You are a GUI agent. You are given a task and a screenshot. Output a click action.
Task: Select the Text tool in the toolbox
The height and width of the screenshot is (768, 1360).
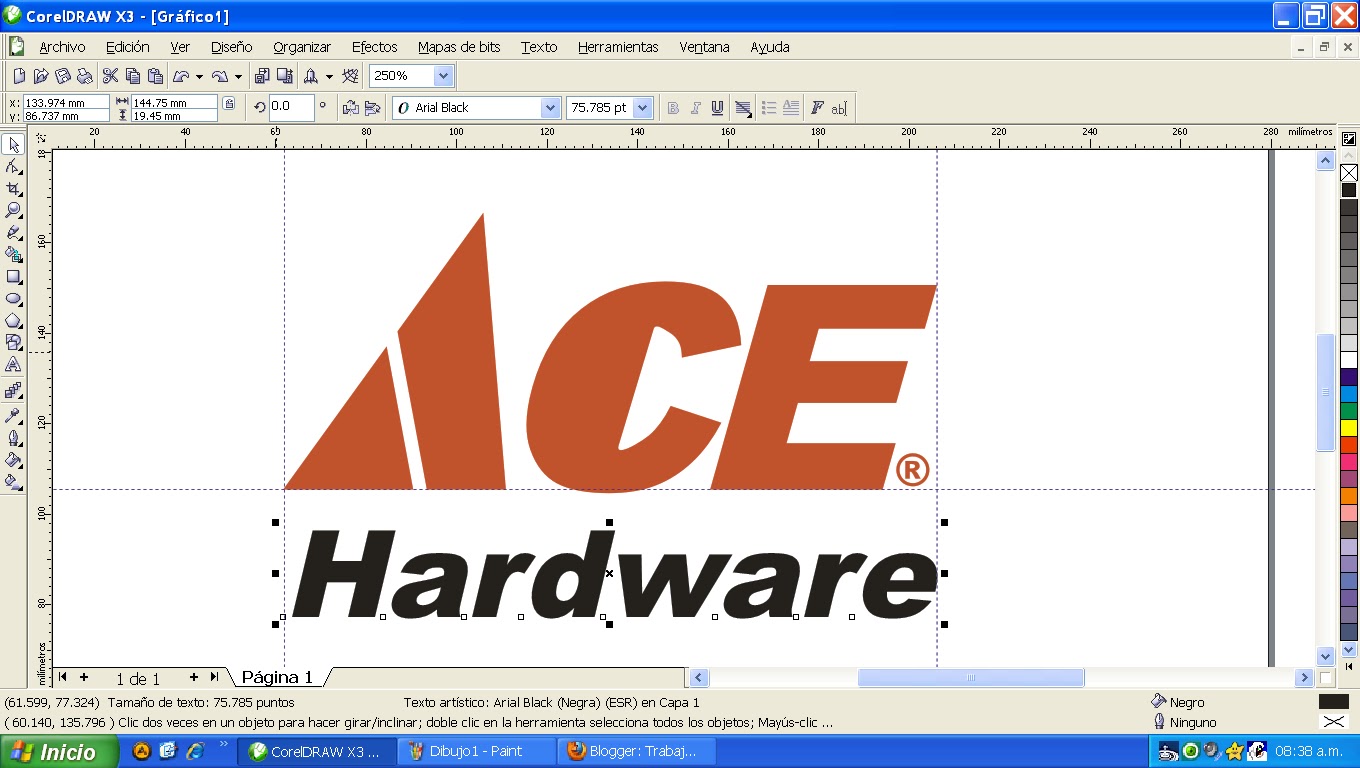pyautogui.click(x=13, y=364)
